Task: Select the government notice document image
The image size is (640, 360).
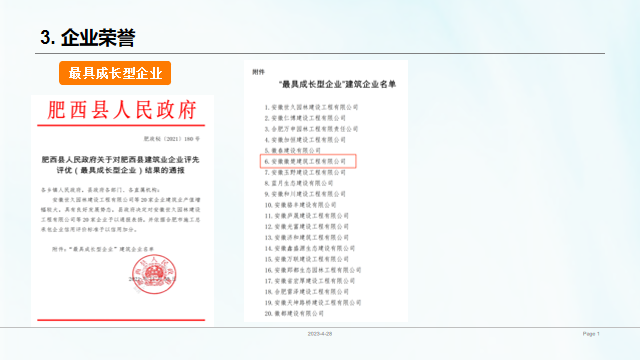Action: click(122, 210)
